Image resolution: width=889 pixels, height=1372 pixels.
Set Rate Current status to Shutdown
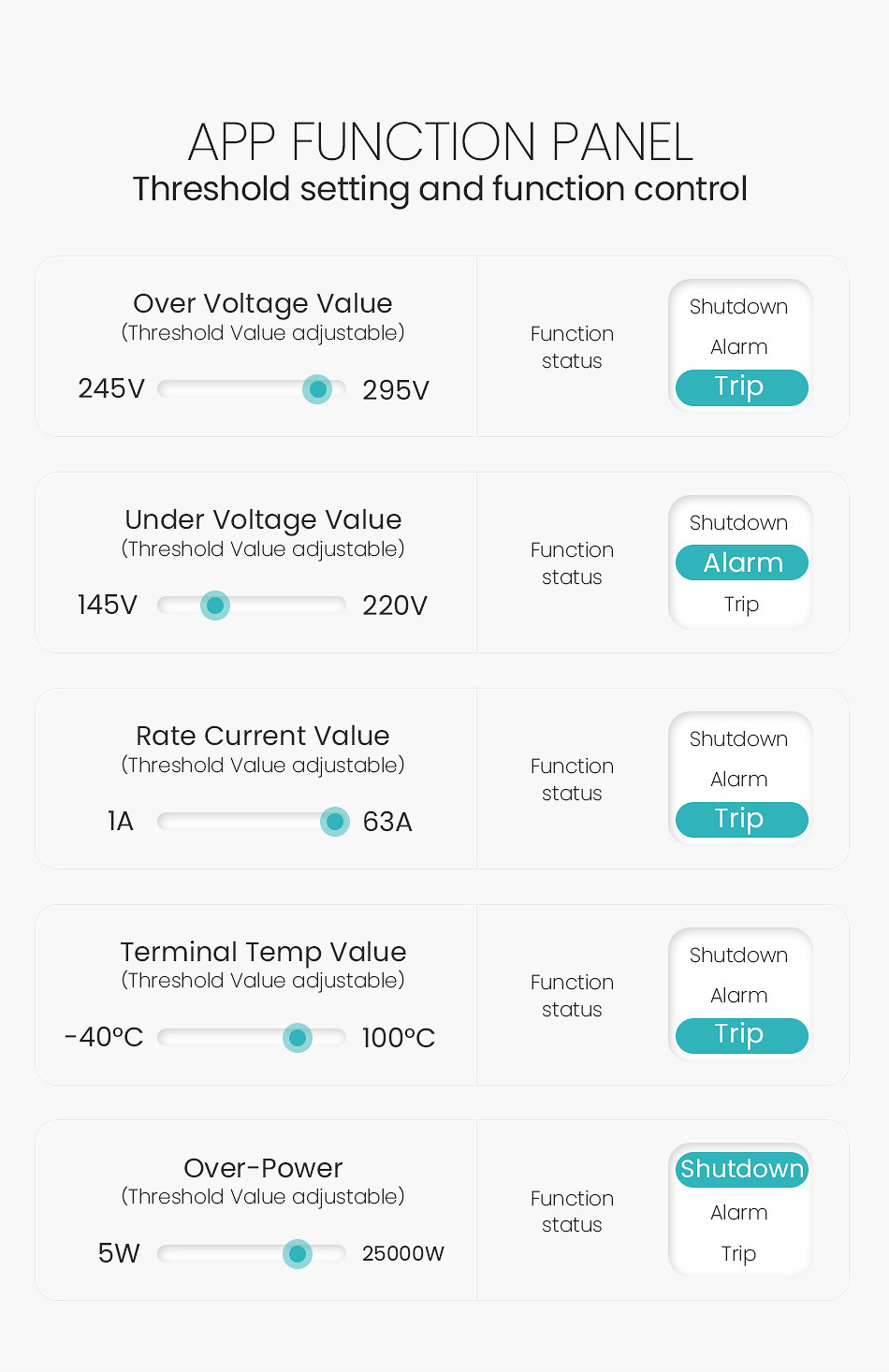point(739,739)
